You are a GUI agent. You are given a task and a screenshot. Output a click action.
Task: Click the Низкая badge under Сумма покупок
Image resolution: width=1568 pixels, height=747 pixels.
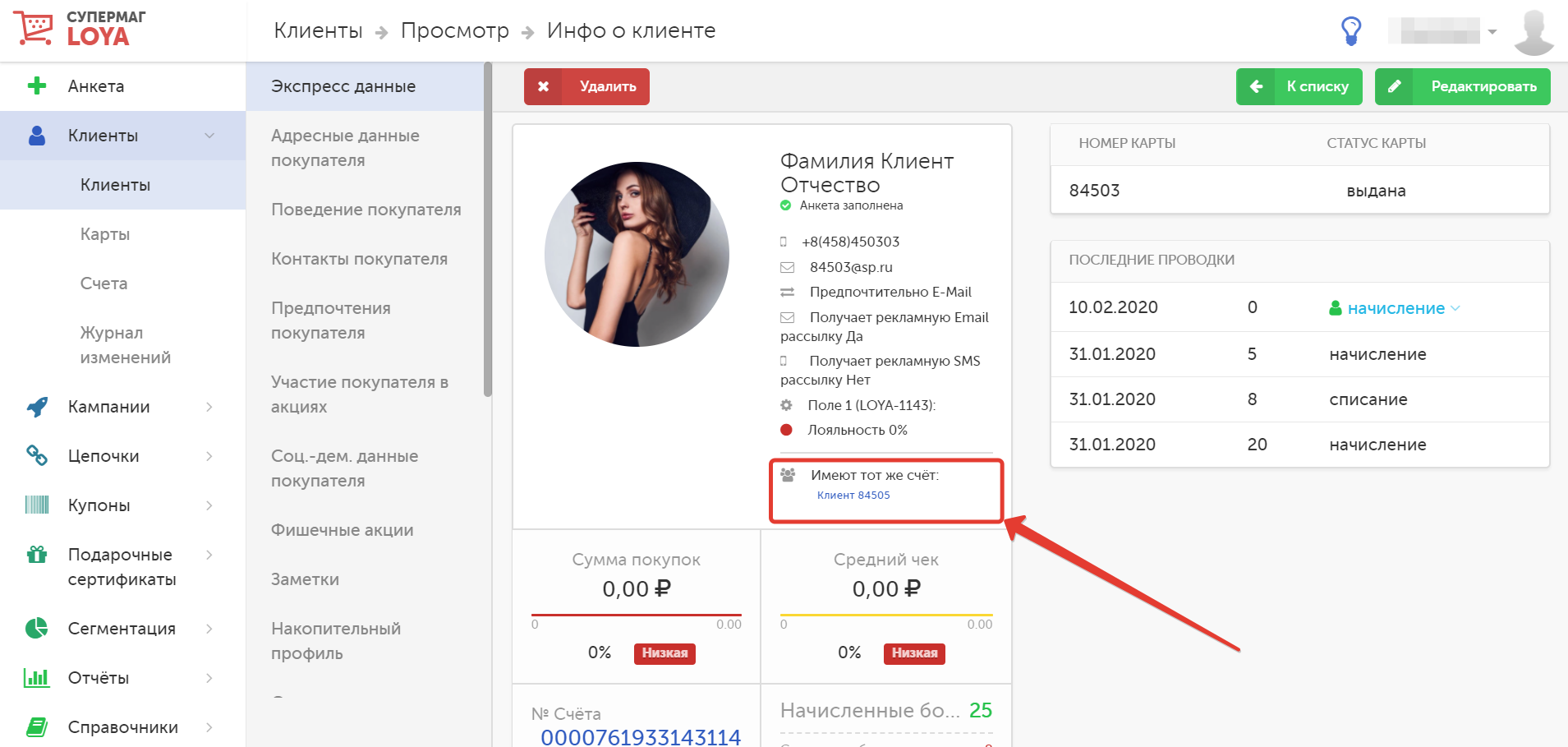(x=664, y=653)
